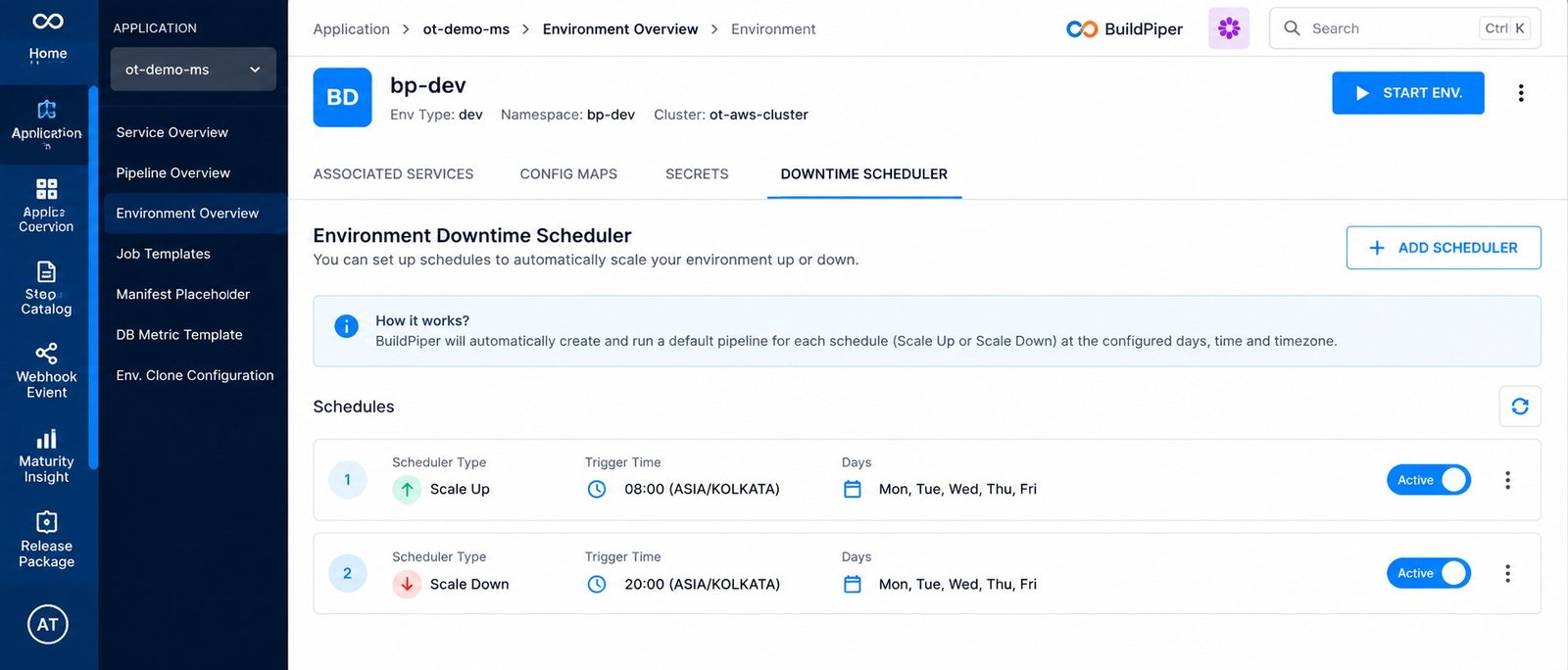
Task: Click the Add Scheduler button
Action: pos(1443,248)
